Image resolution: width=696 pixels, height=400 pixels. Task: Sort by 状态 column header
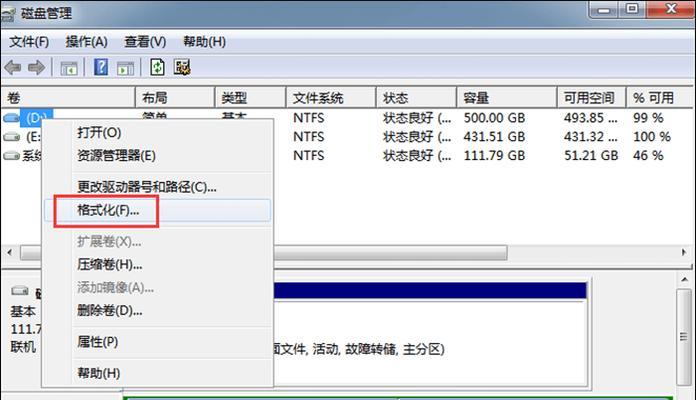click(416, 98)
